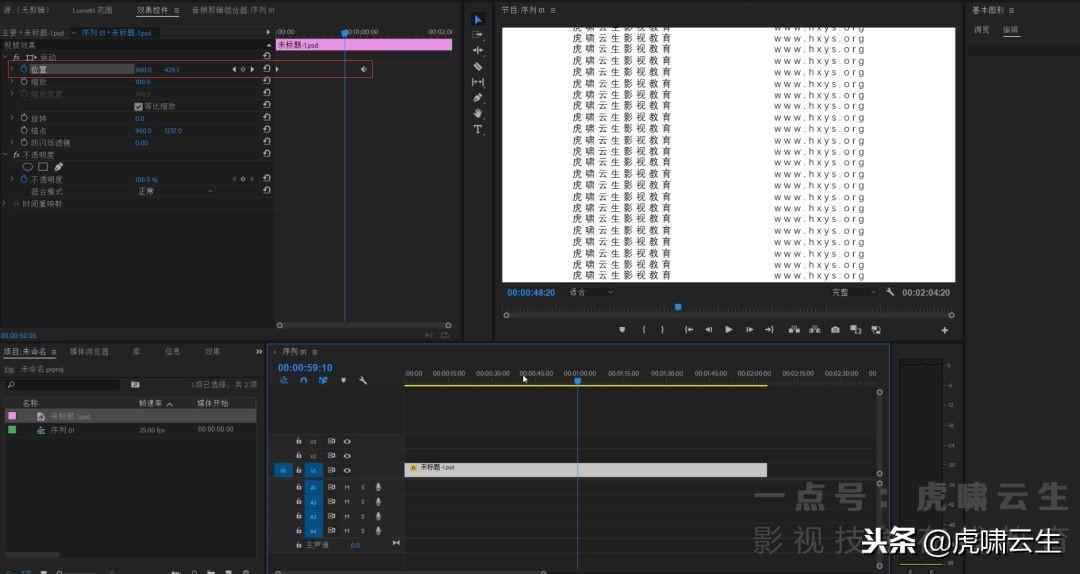
Task: Select the Track Select Forward tool
Action: [x=478, y=35]
